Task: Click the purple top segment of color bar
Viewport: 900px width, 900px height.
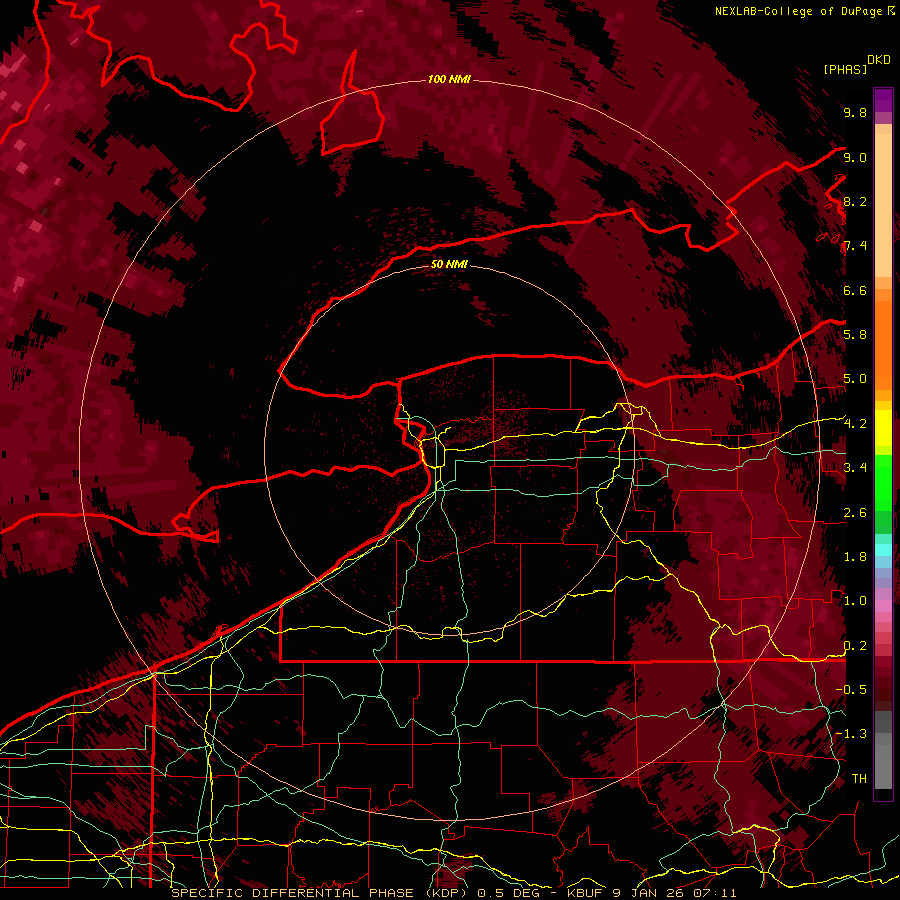Action: [883, 100]
